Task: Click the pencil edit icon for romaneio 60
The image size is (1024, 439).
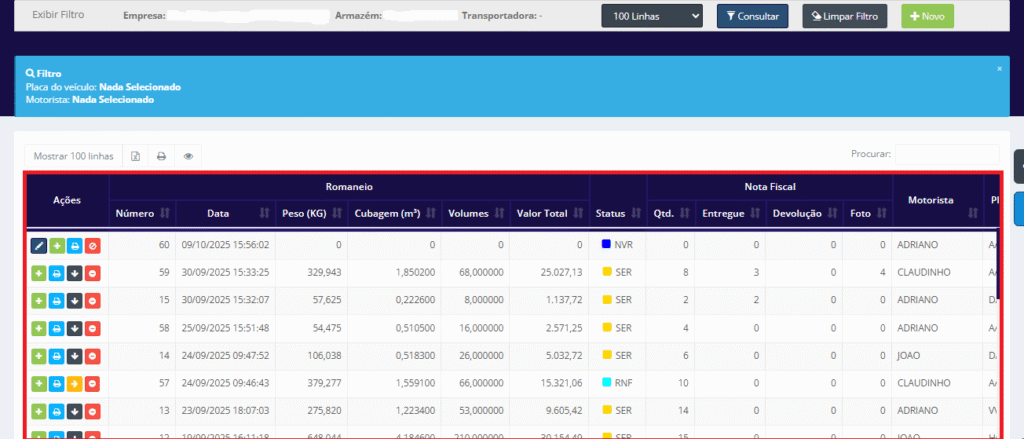Action: point(38,244)
